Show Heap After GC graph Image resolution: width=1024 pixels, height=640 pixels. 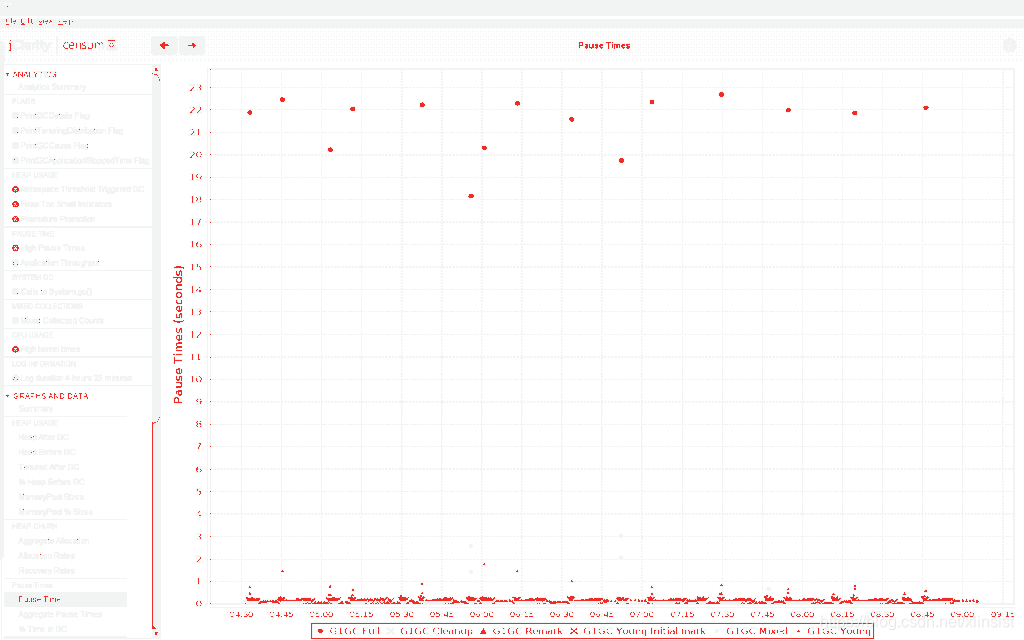click(x=43, y=438)
